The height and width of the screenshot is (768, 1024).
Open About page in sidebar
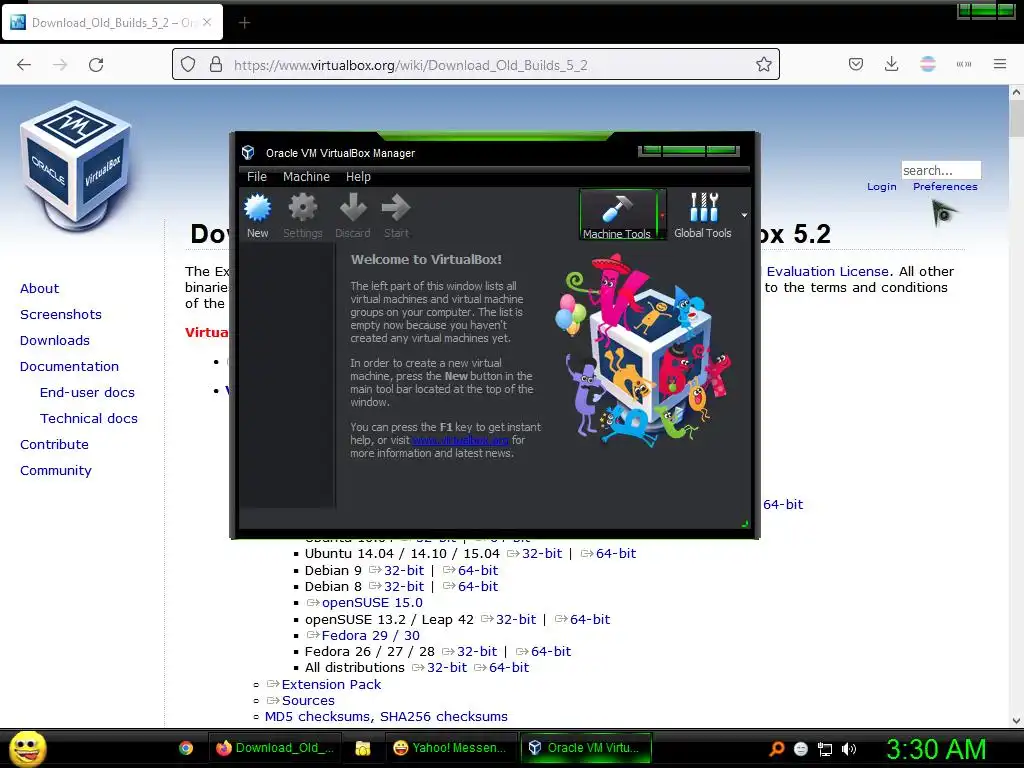click(39, 289)
